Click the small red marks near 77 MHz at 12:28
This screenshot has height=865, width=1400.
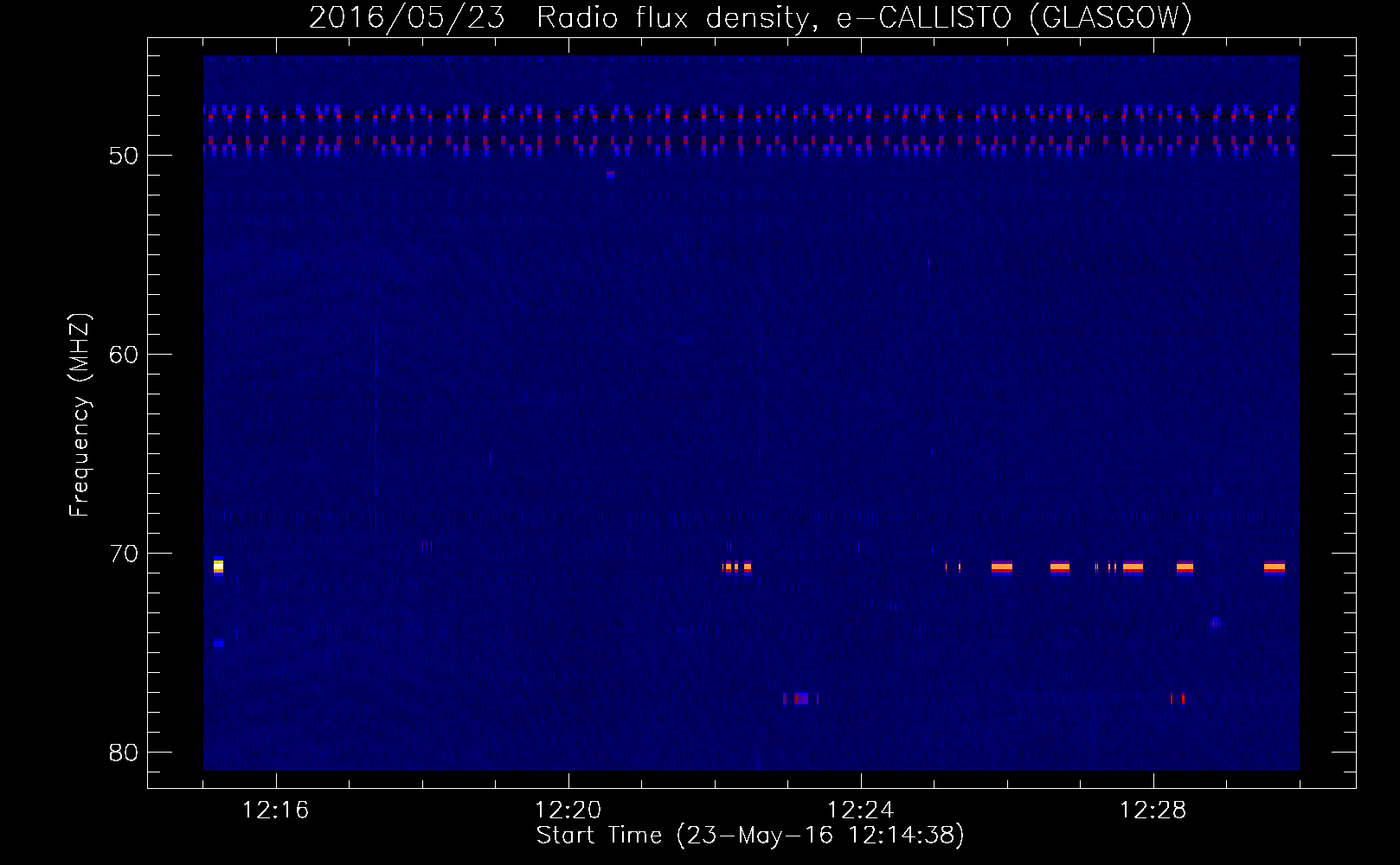pyautogui.click(x=1178, y=698)
